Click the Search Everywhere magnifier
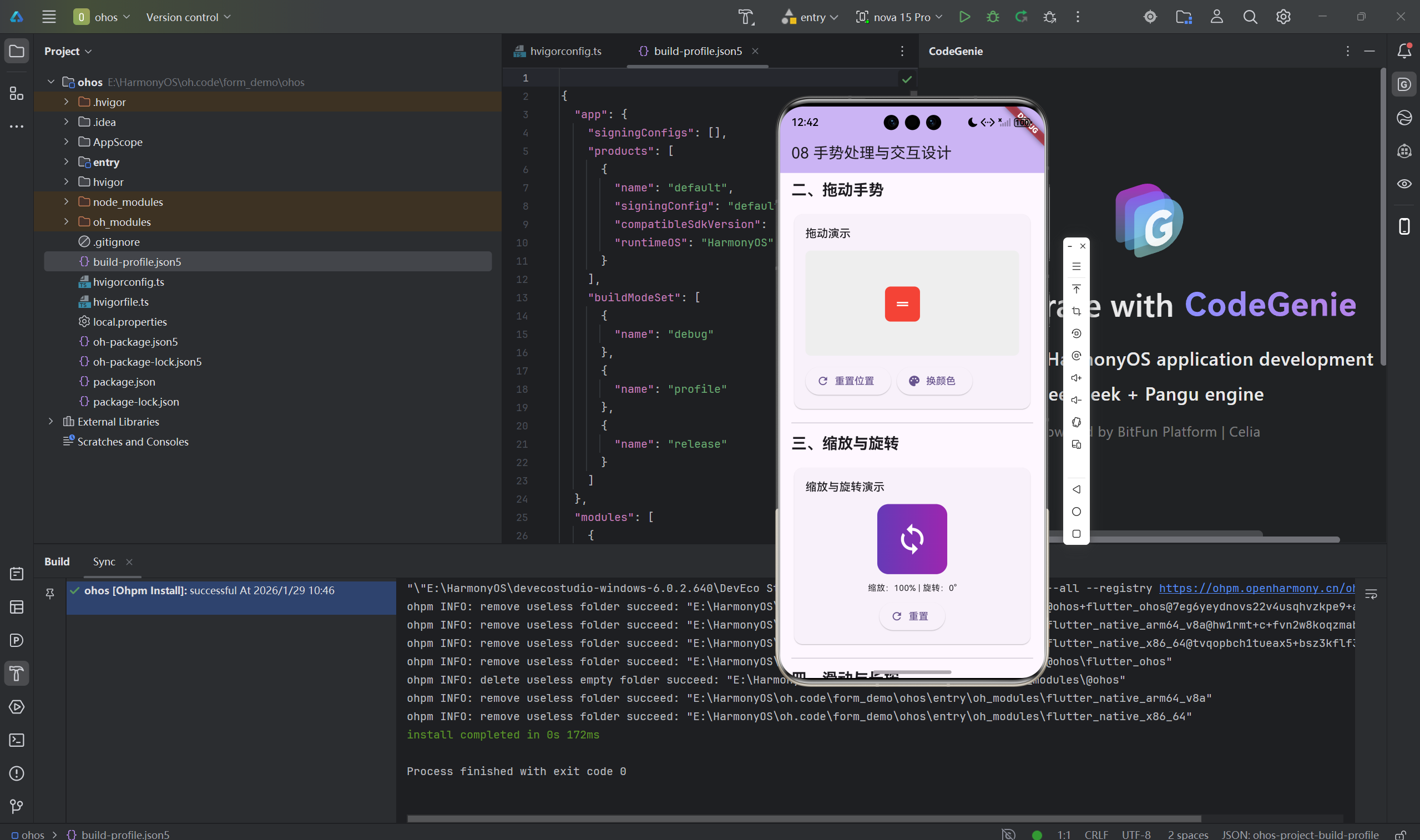Viewport: 1420px width, 840px height. point(1250,17)
